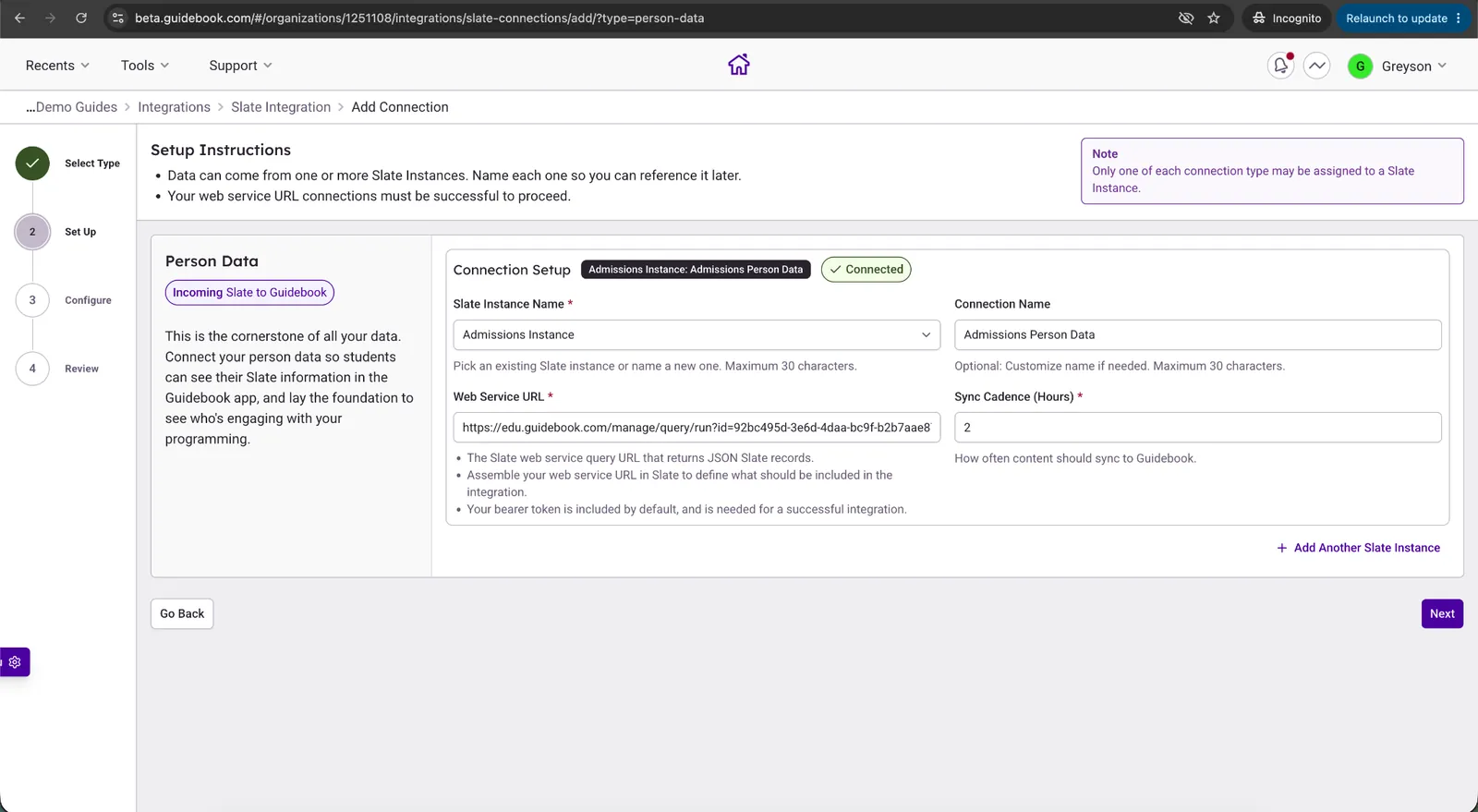Click the completed Select Type step checkmark
Screen dimensions: 1478x812
(32, 164)
